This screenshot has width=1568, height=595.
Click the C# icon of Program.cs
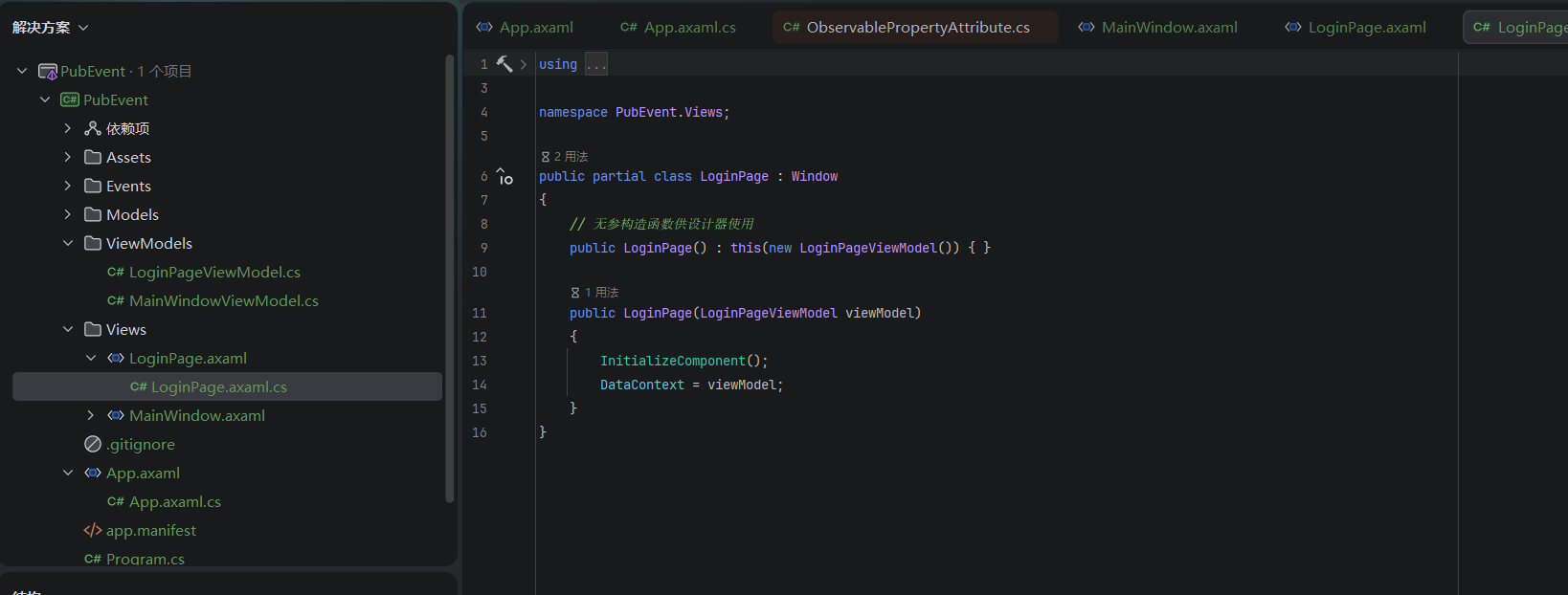coord(93,559)
